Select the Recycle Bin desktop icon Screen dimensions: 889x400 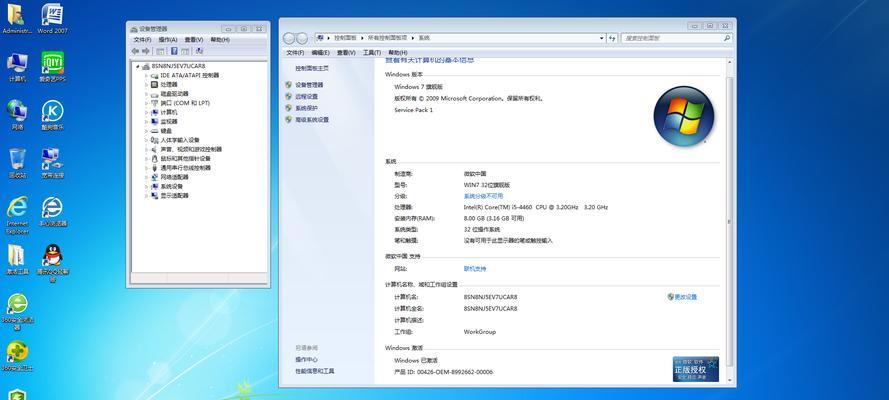click(x=18, y=163)
